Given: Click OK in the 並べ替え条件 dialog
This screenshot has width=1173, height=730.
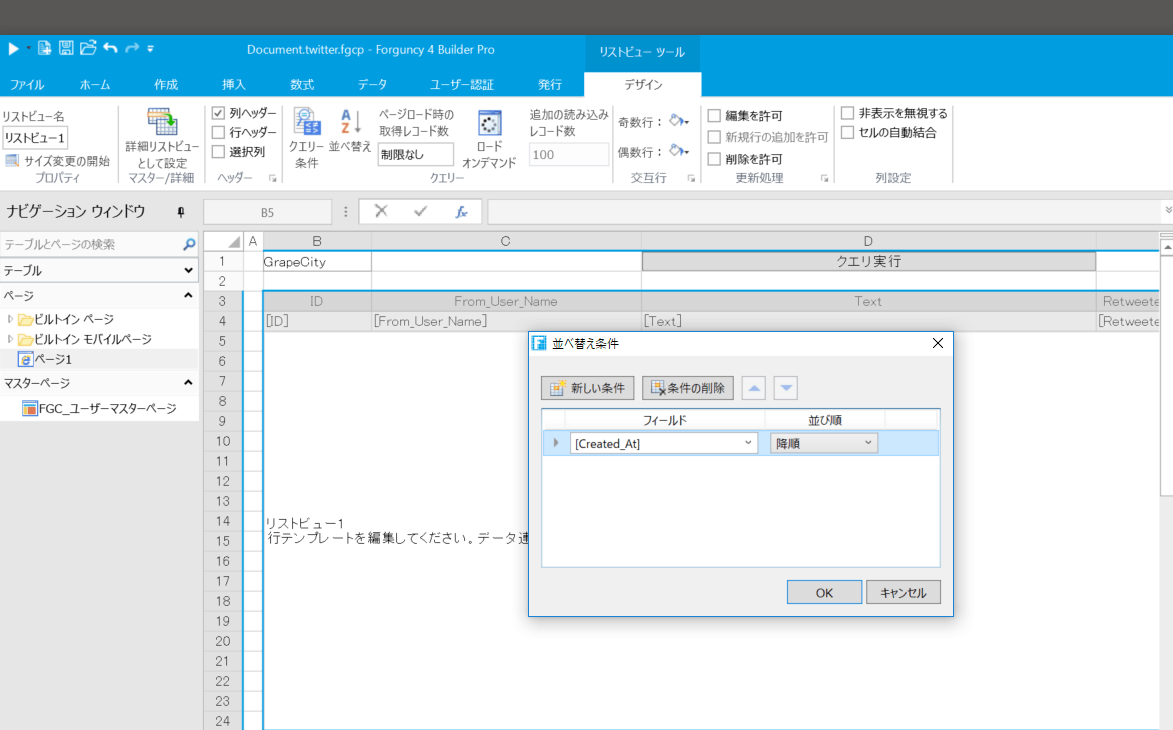Looking at the screenshot, I should [824, 592].
